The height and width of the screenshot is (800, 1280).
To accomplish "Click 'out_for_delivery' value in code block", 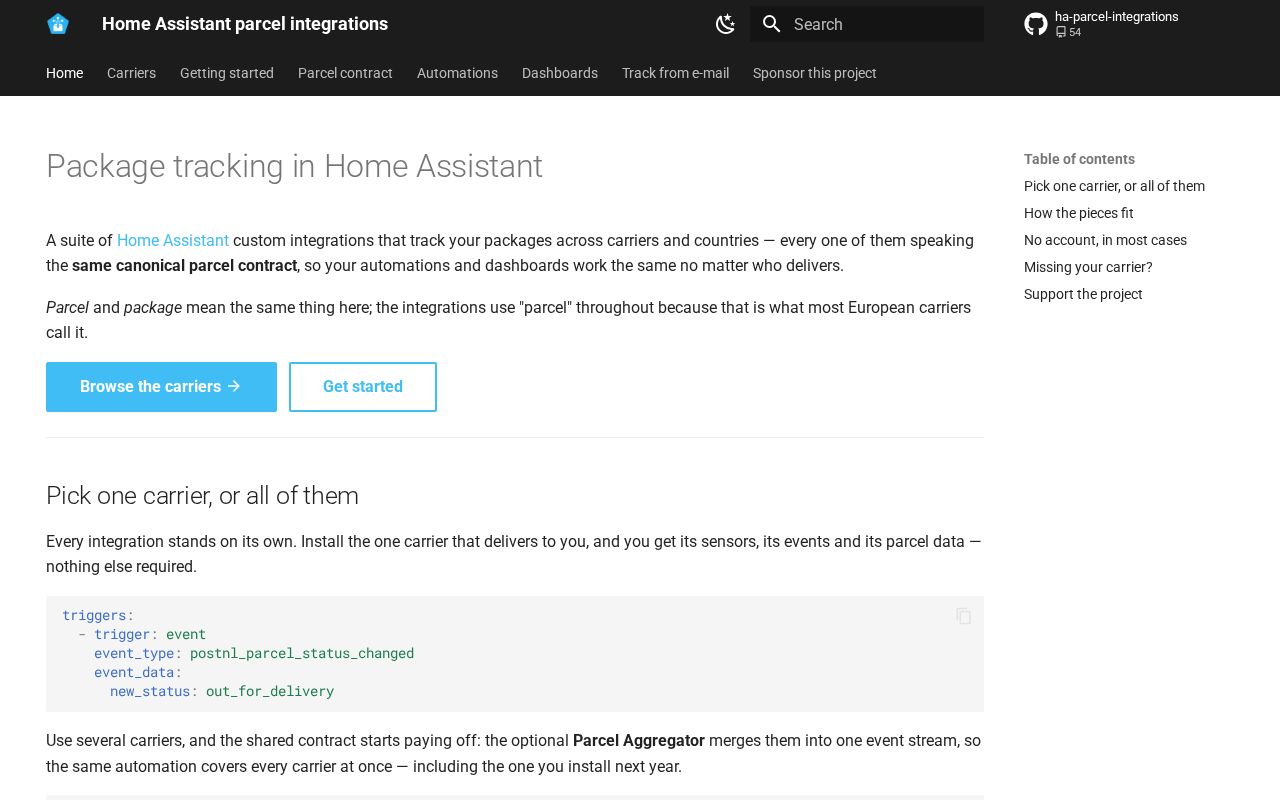I will click(270, 691).
